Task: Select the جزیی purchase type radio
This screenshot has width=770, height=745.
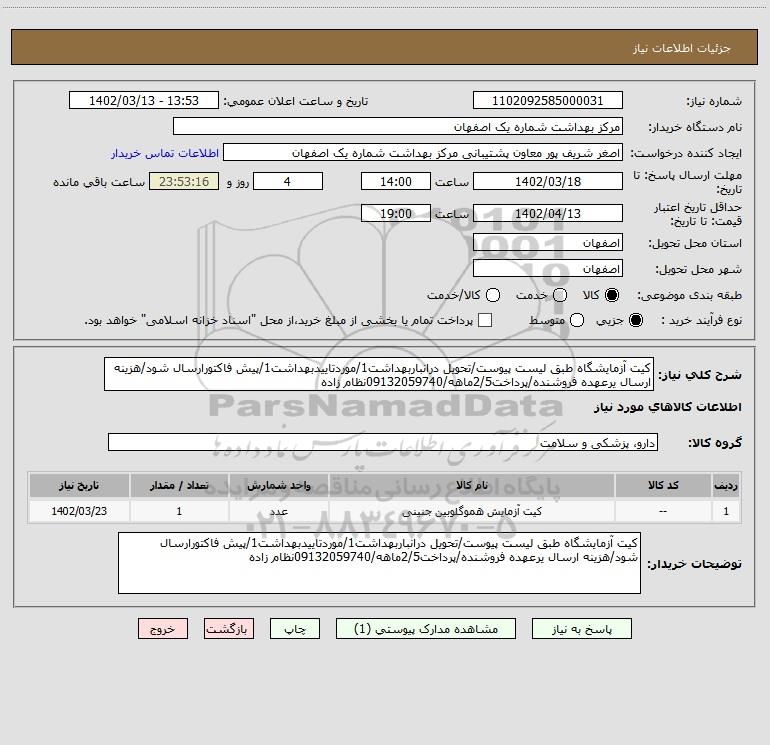Action: pyautogui.click(x=635, y=320)
